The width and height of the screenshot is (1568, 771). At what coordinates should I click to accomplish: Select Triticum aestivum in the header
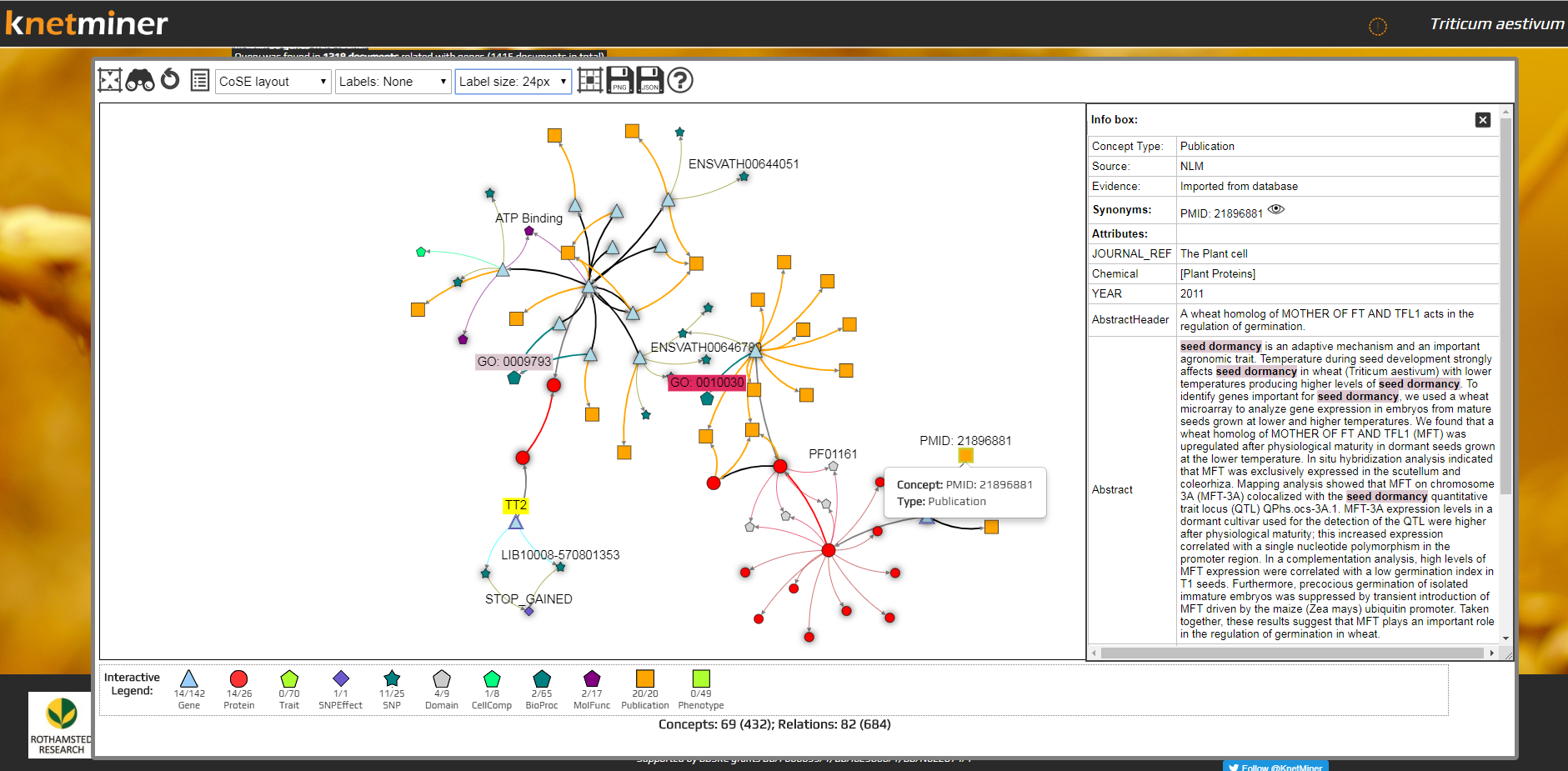1495,24
